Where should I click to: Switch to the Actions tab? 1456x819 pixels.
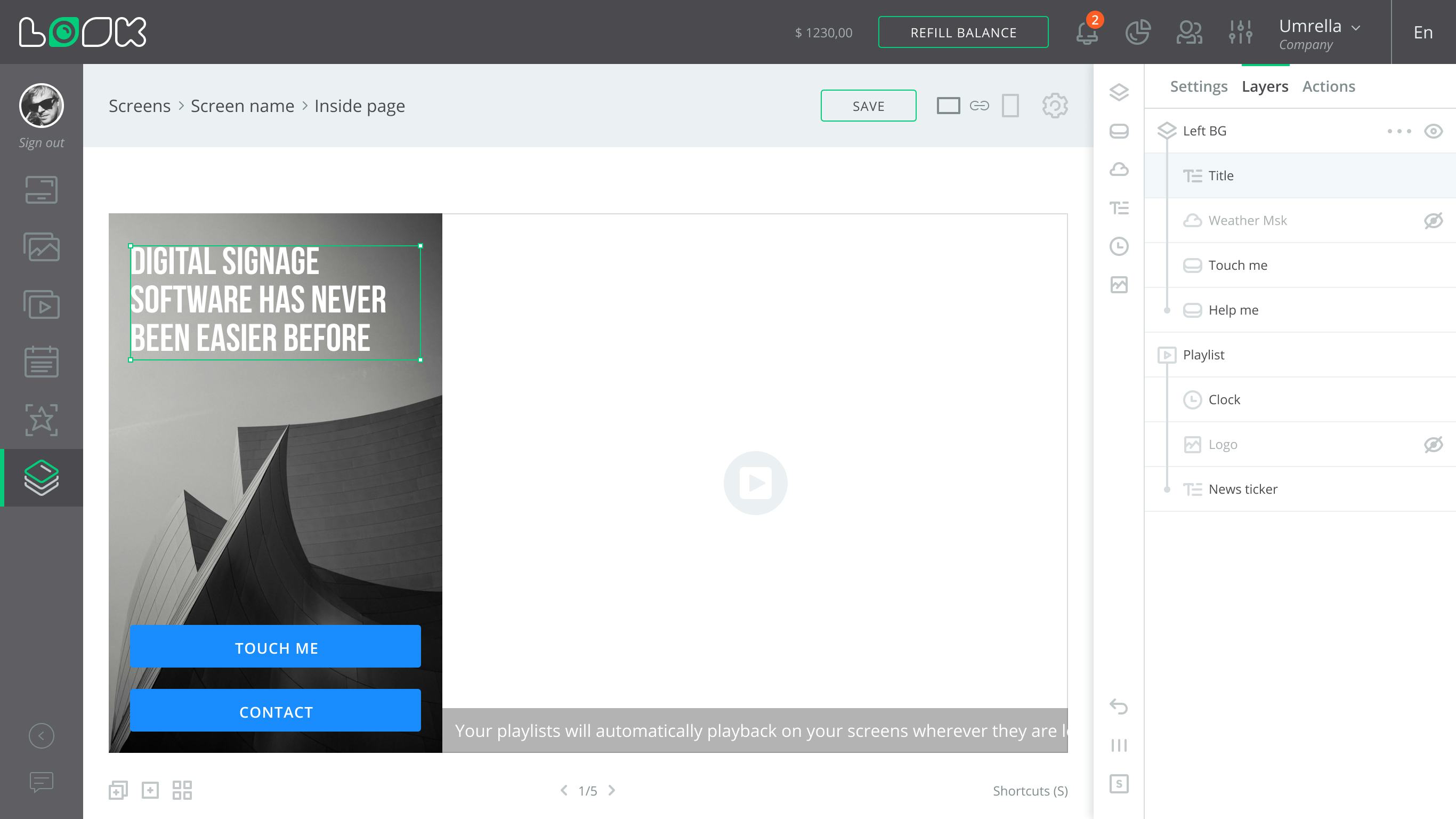point(1329,86)
